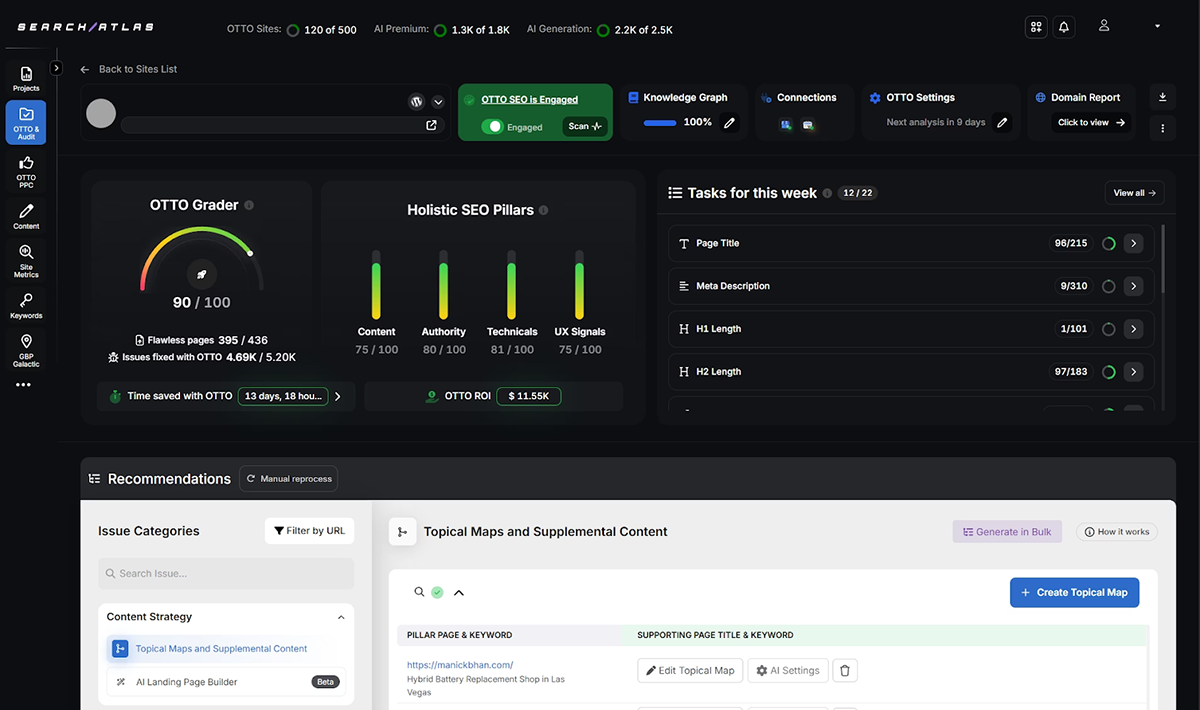
Task: Open the vertical three-dot menu
Action: [1162, 128]
